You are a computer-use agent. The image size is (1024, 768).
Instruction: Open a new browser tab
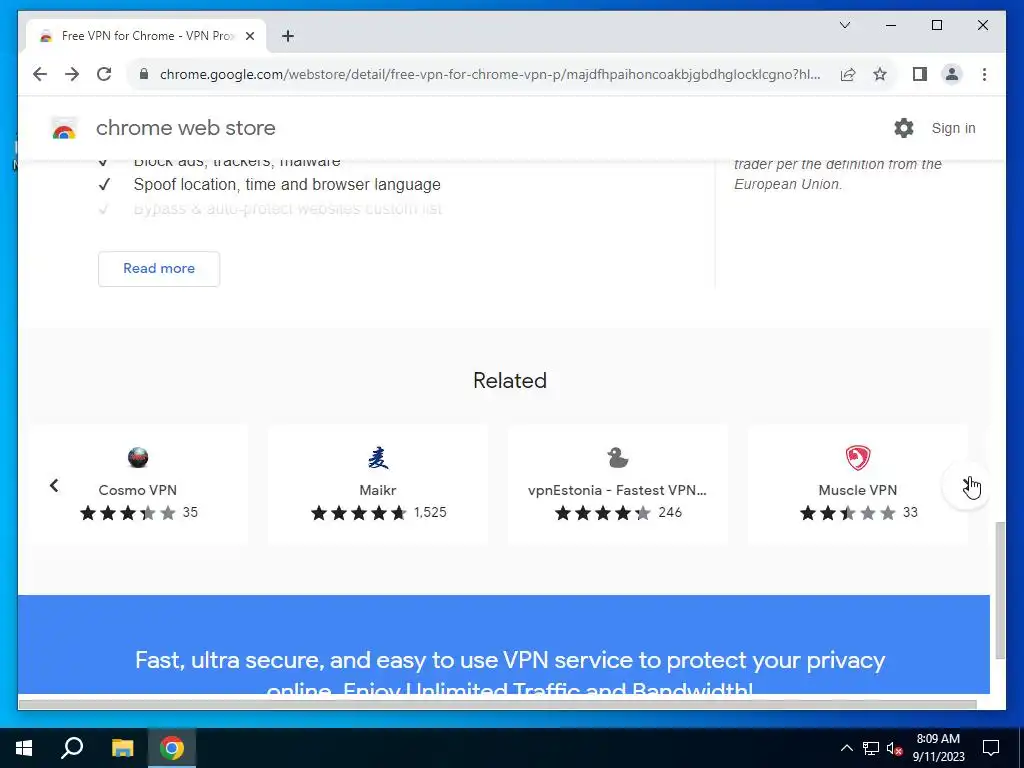coord(288,36)
